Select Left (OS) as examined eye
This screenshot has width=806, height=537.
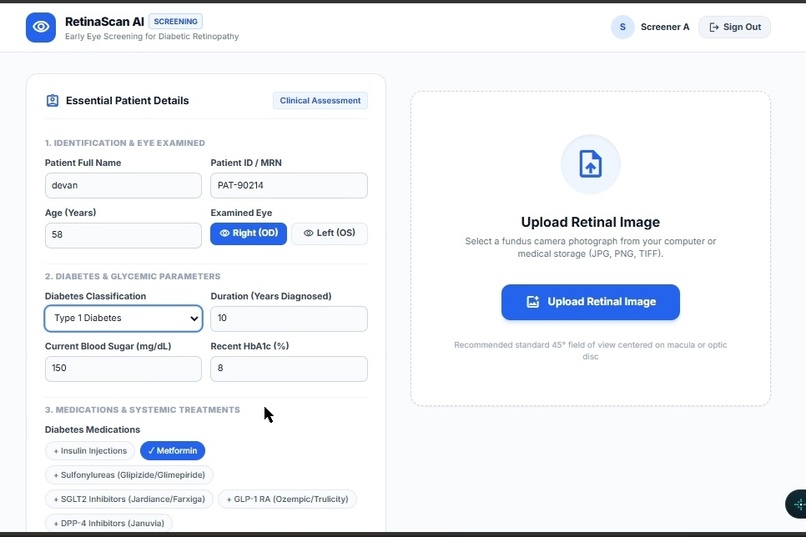pyautogui.click(x=329, y=233)
